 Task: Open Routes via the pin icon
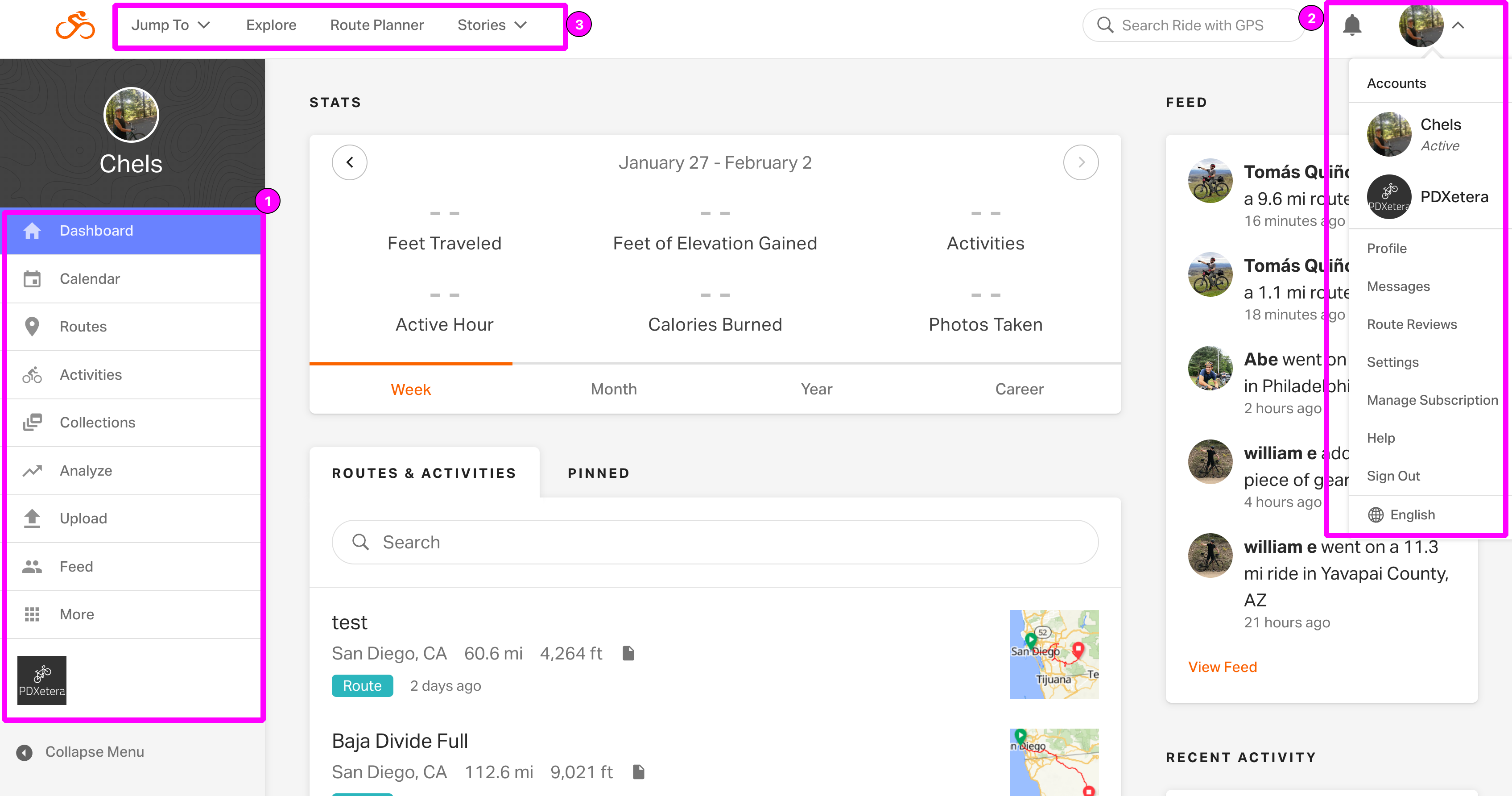pyautogui.click(x=32, y=326)
